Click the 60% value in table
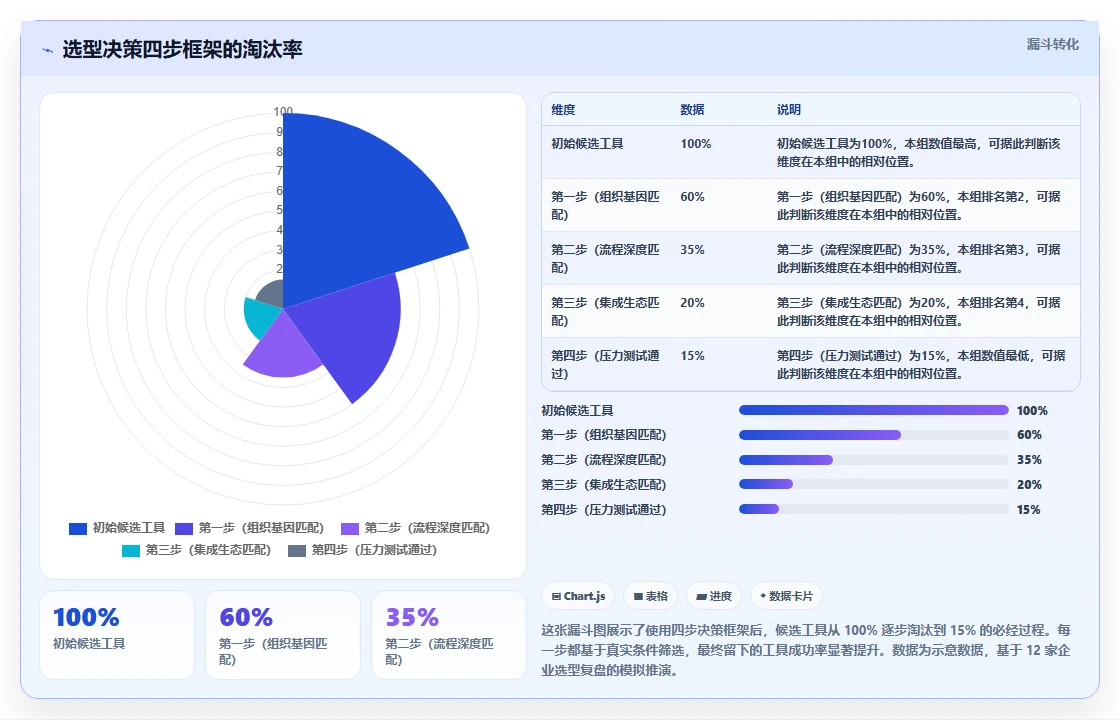Screen dimensions: 1120x720 (692, 196)
